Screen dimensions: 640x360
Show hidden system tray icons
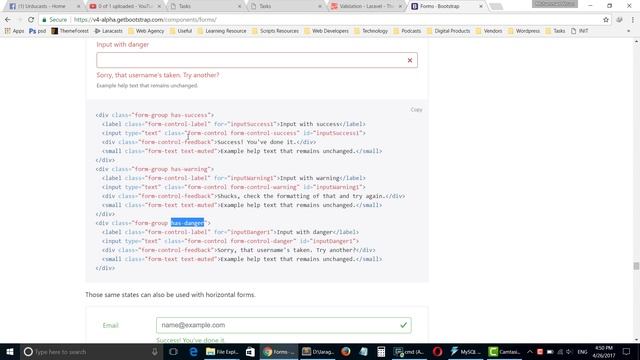(x=530, y=352)
